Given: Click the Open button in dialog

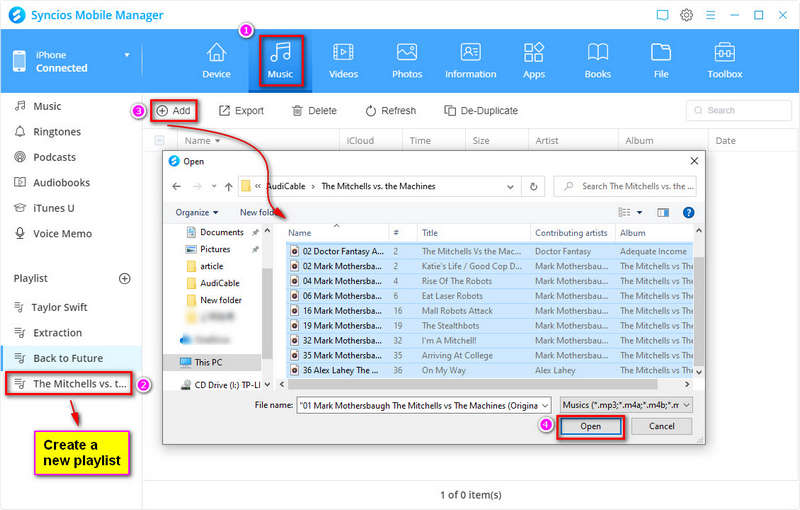Looking at the screenshot, I should coord(590,426).
